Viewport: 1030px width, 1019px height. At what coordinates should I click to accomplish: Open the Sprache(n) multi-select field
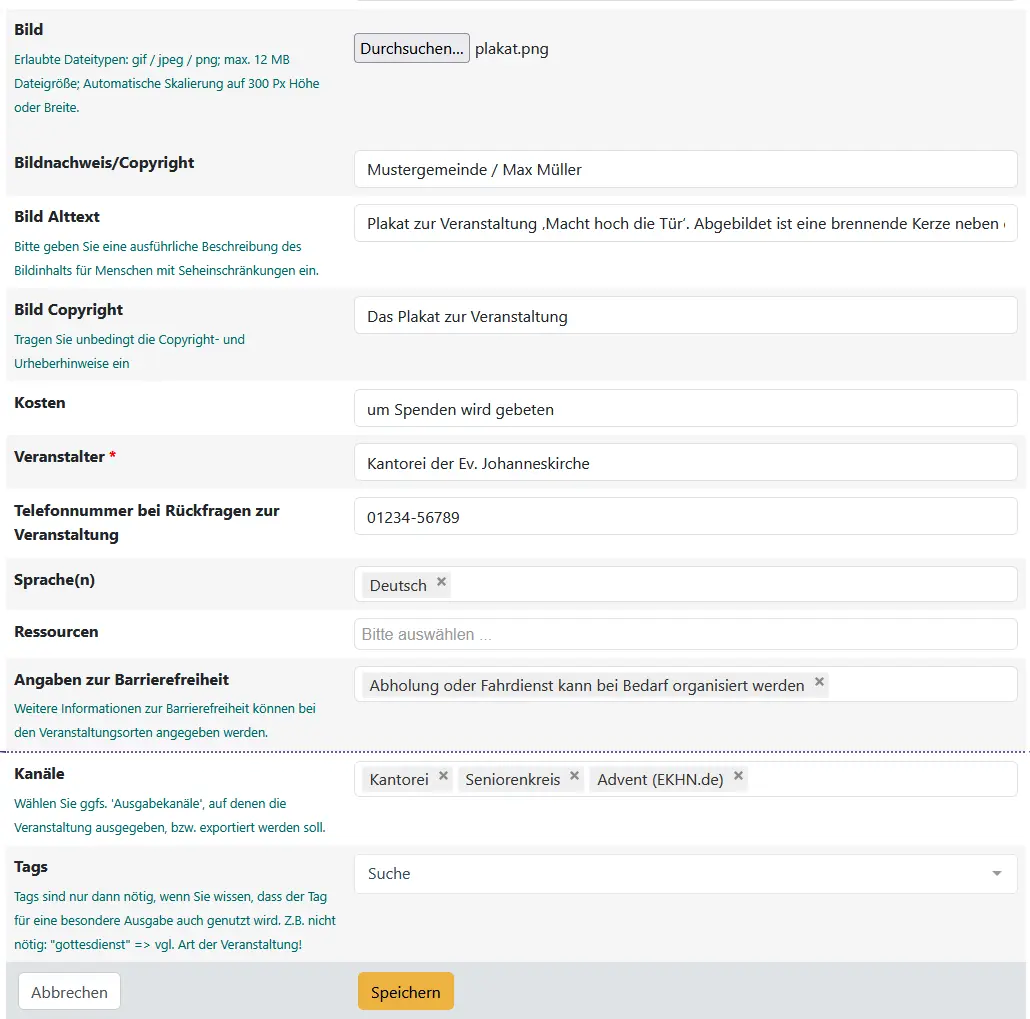[730, 585]
